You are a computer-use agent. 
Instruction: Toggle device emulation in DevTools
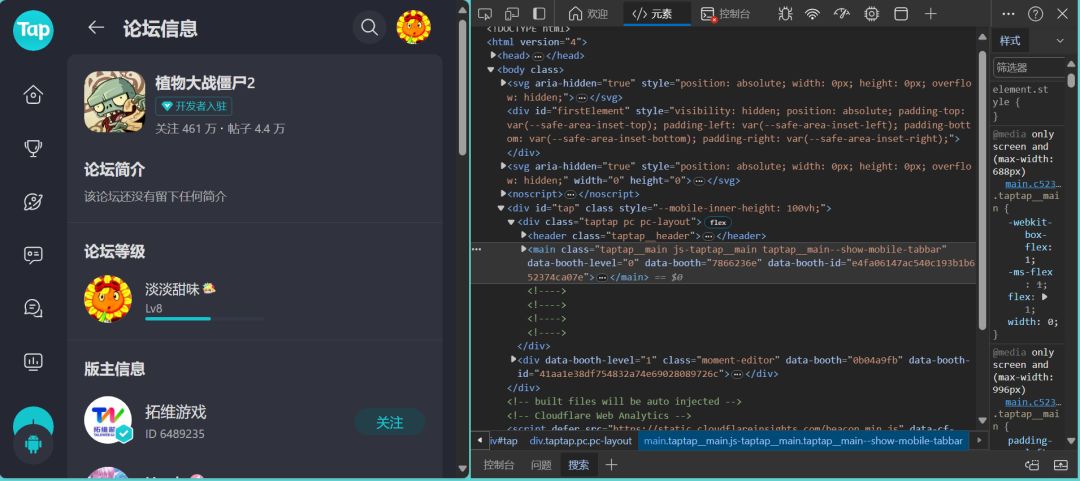[512, 14]
